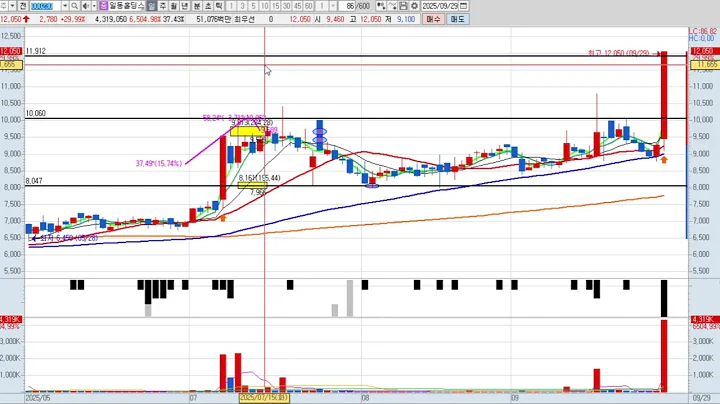Click the yellow 11,655 price label on left axis
The width and height of the screenshot is (720, 404).
11,65
